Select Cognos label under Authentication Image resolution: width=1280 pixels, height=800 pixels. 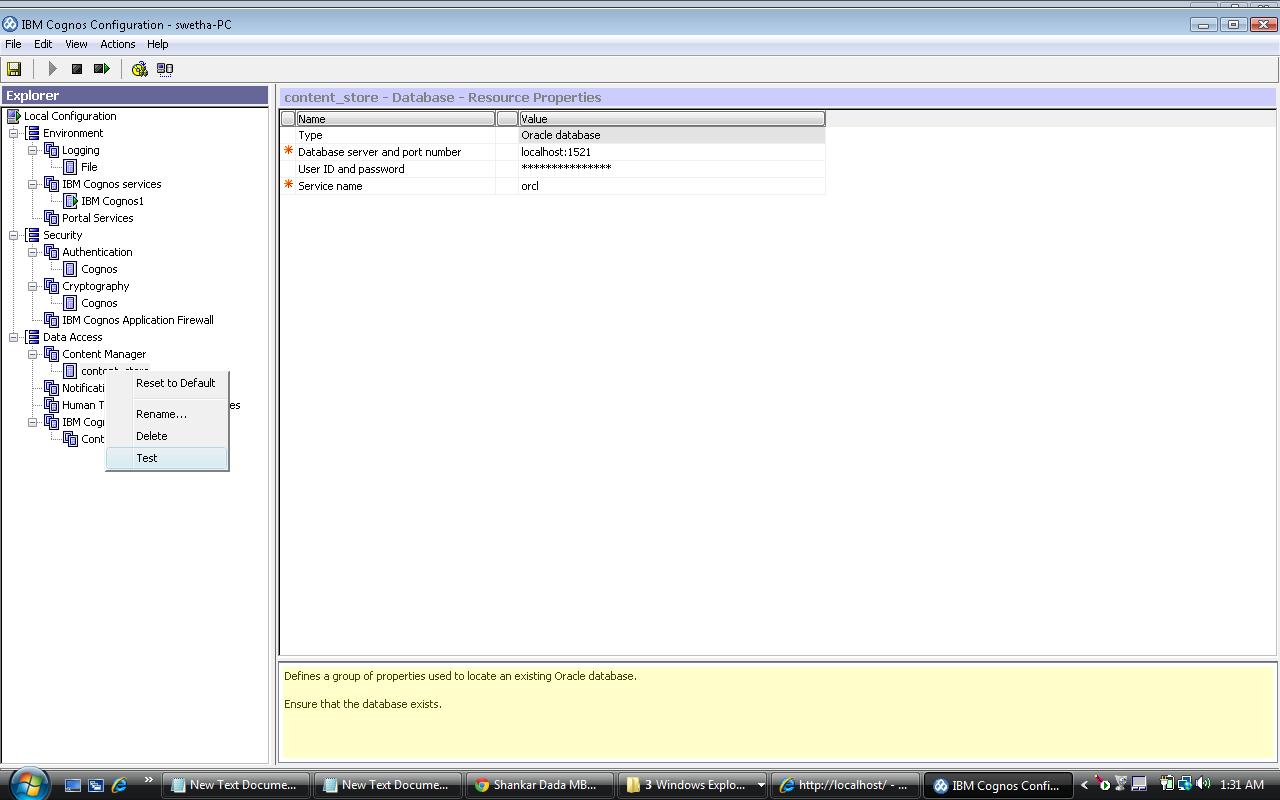[99, 269]
